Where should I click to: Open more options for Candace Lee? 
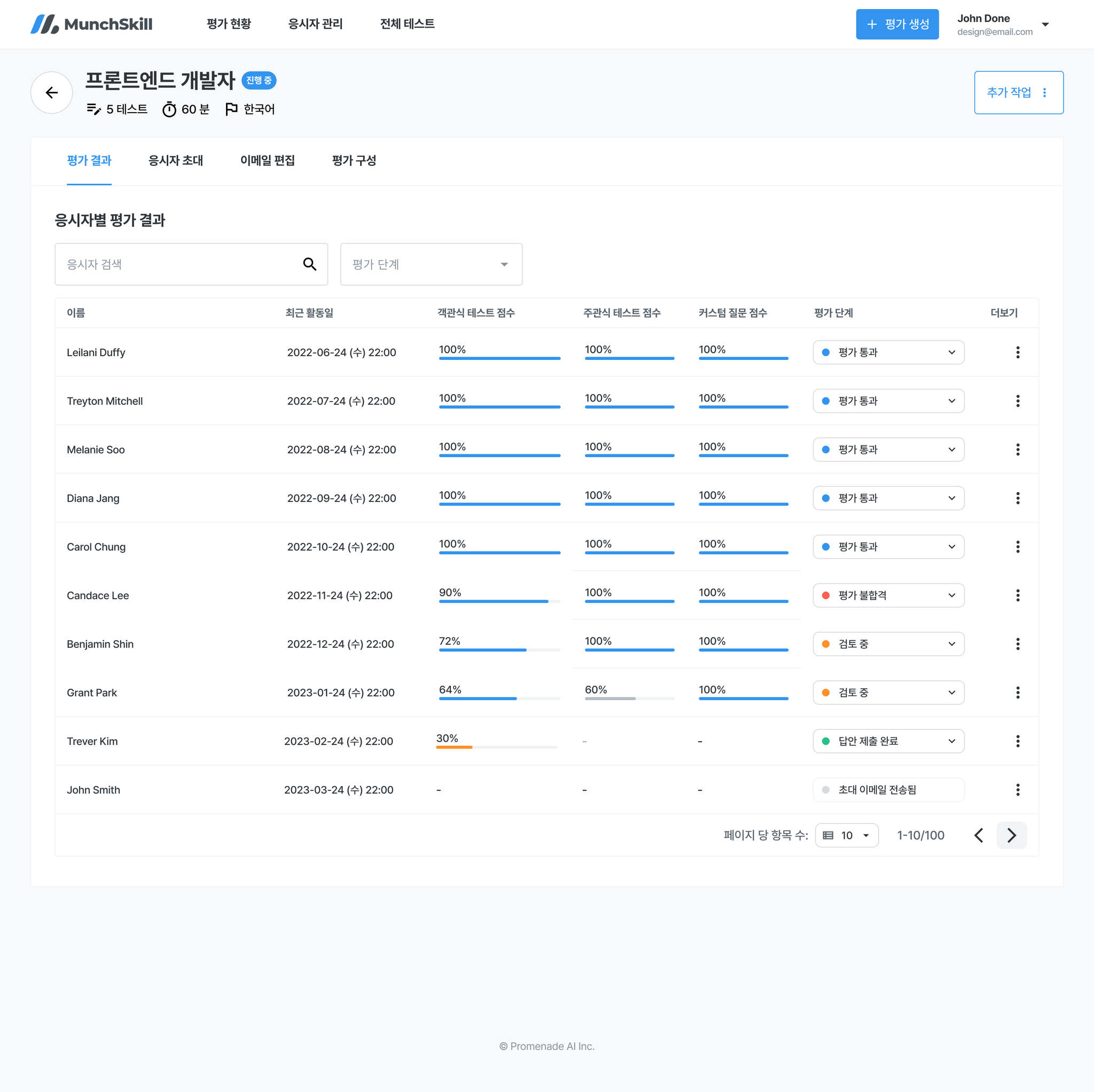[x=1017, y=595]
